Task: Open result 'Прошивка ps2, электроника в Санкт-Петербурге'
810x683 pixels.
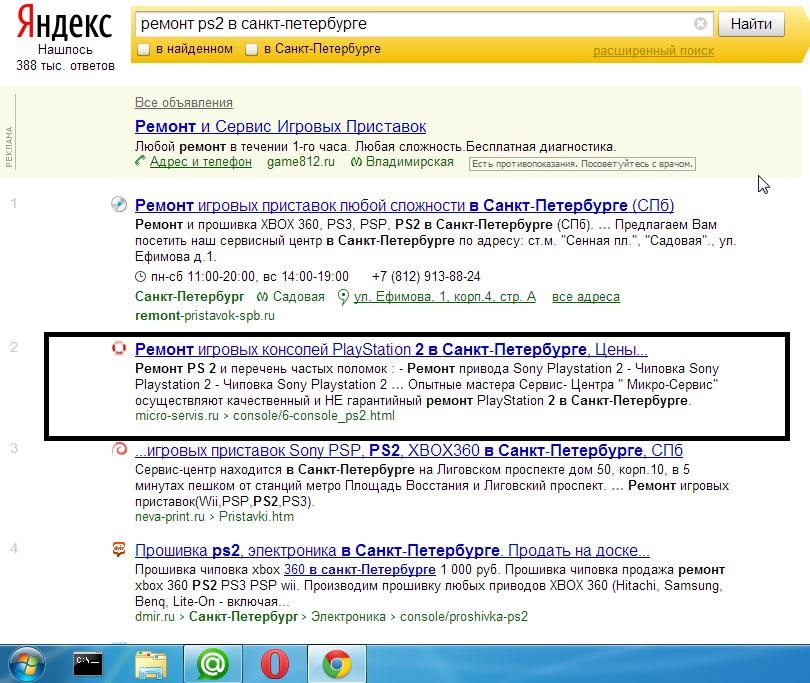Action: coord(392,551)
